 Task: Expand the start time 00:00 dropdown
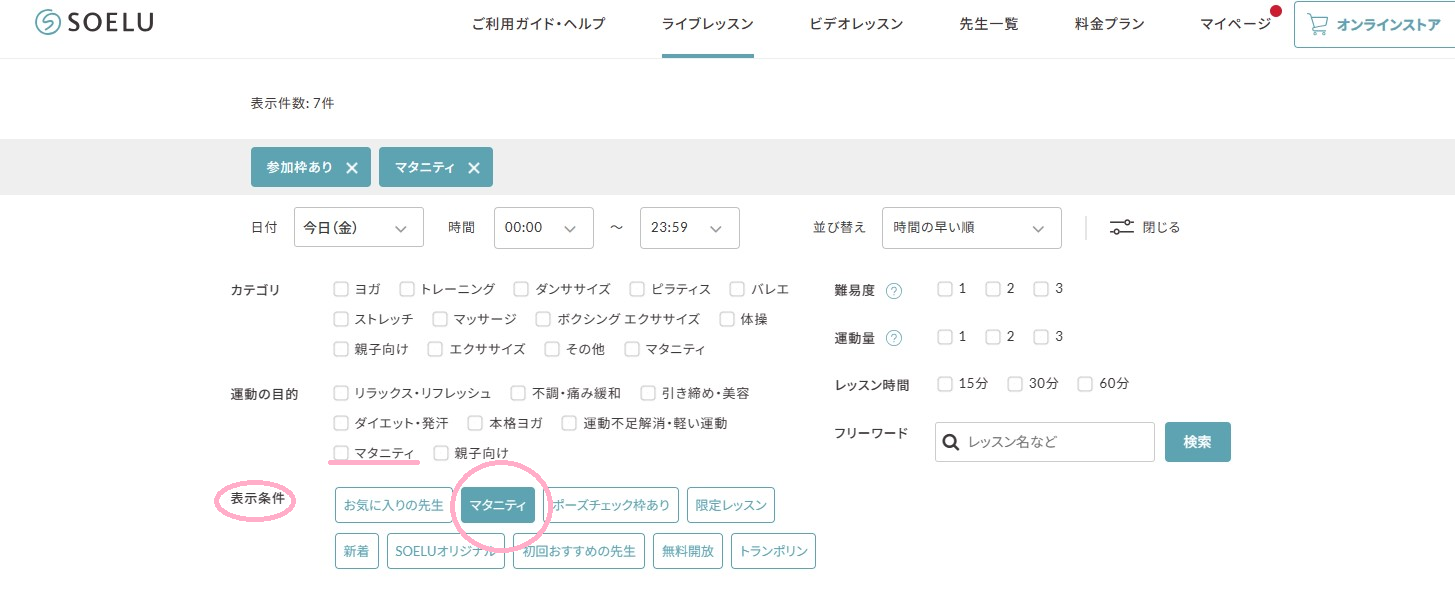pos(543,228)
